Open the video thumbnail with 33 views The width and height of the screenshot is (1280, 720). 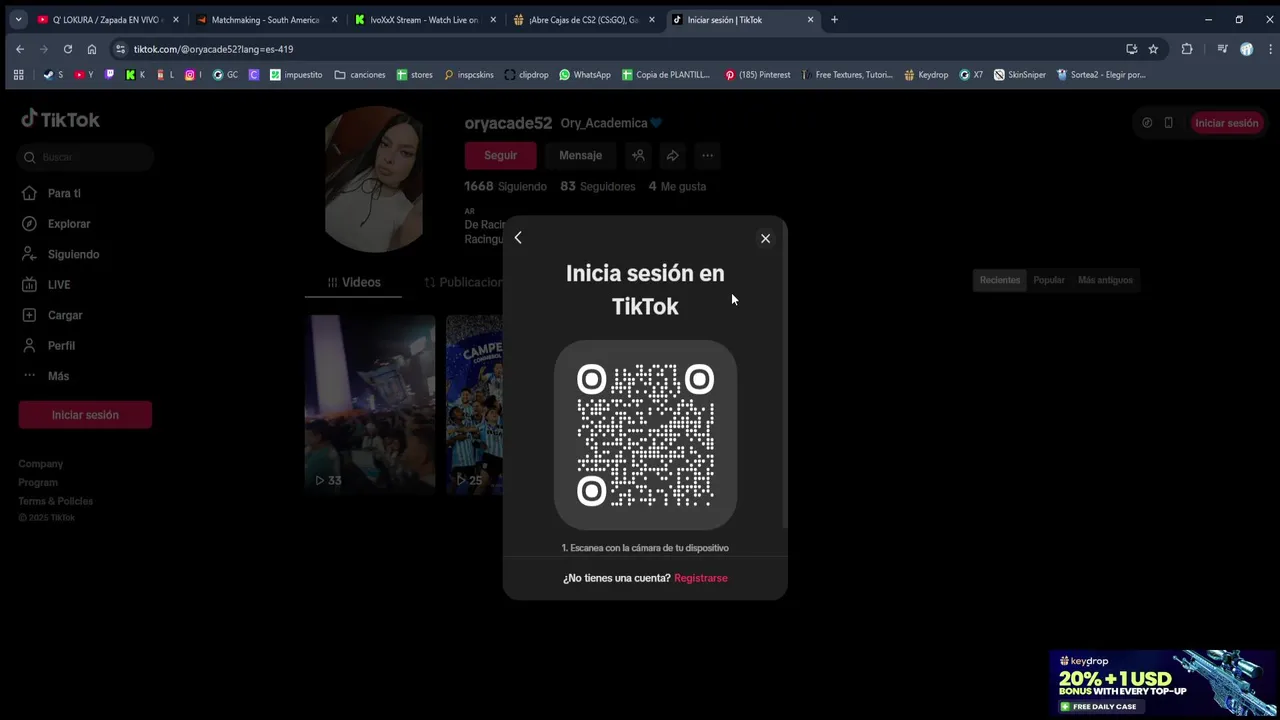(x=370, y=403)
